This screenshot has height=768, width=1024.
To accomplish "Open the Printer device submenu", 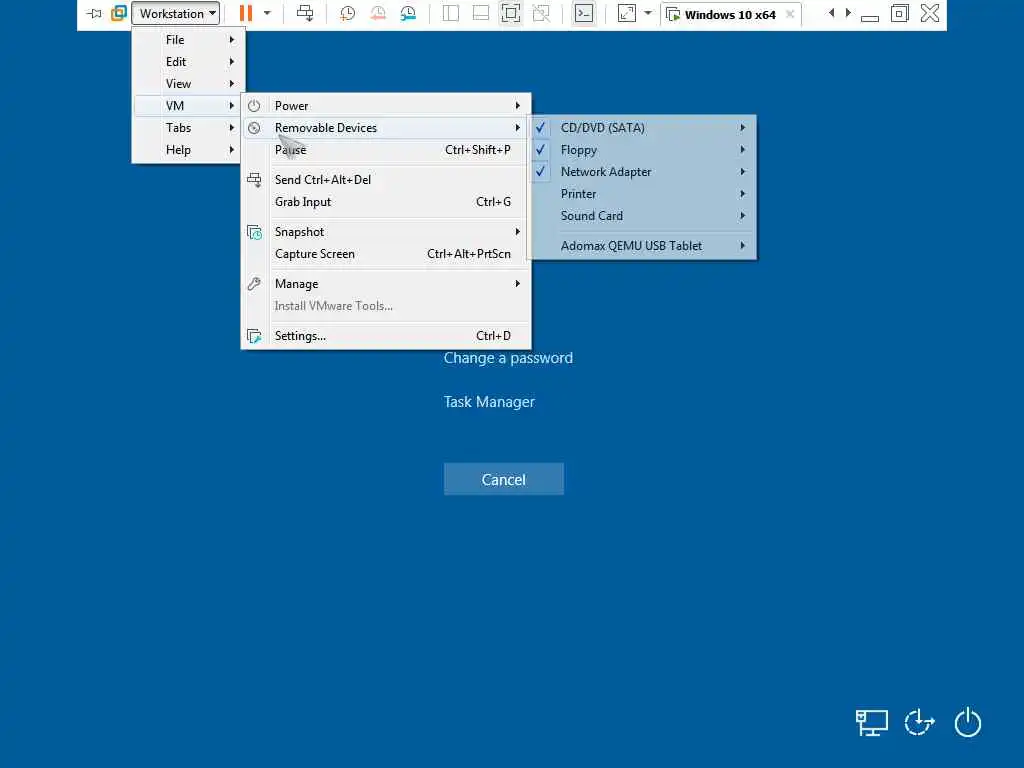I will (643, 194).
